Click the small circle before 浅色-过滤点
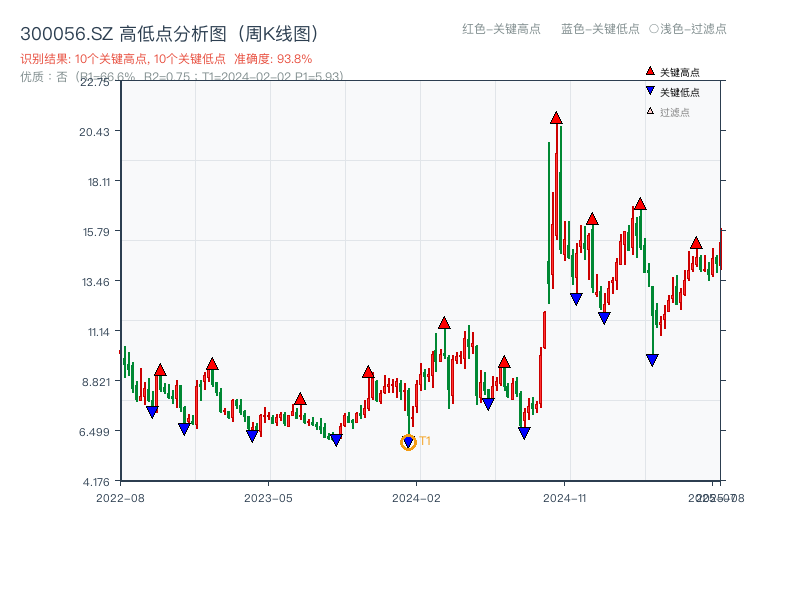 pos(654,29)
